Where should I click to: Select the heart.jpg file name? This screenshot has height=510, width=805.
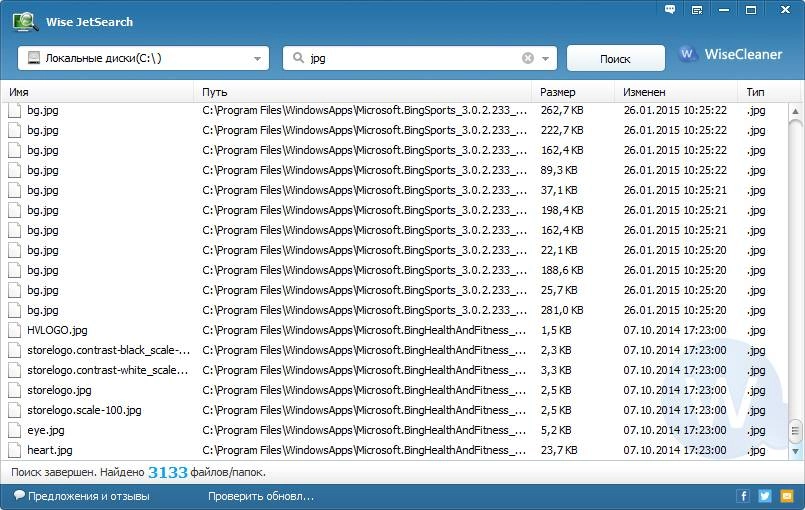[x=50, y=450]
